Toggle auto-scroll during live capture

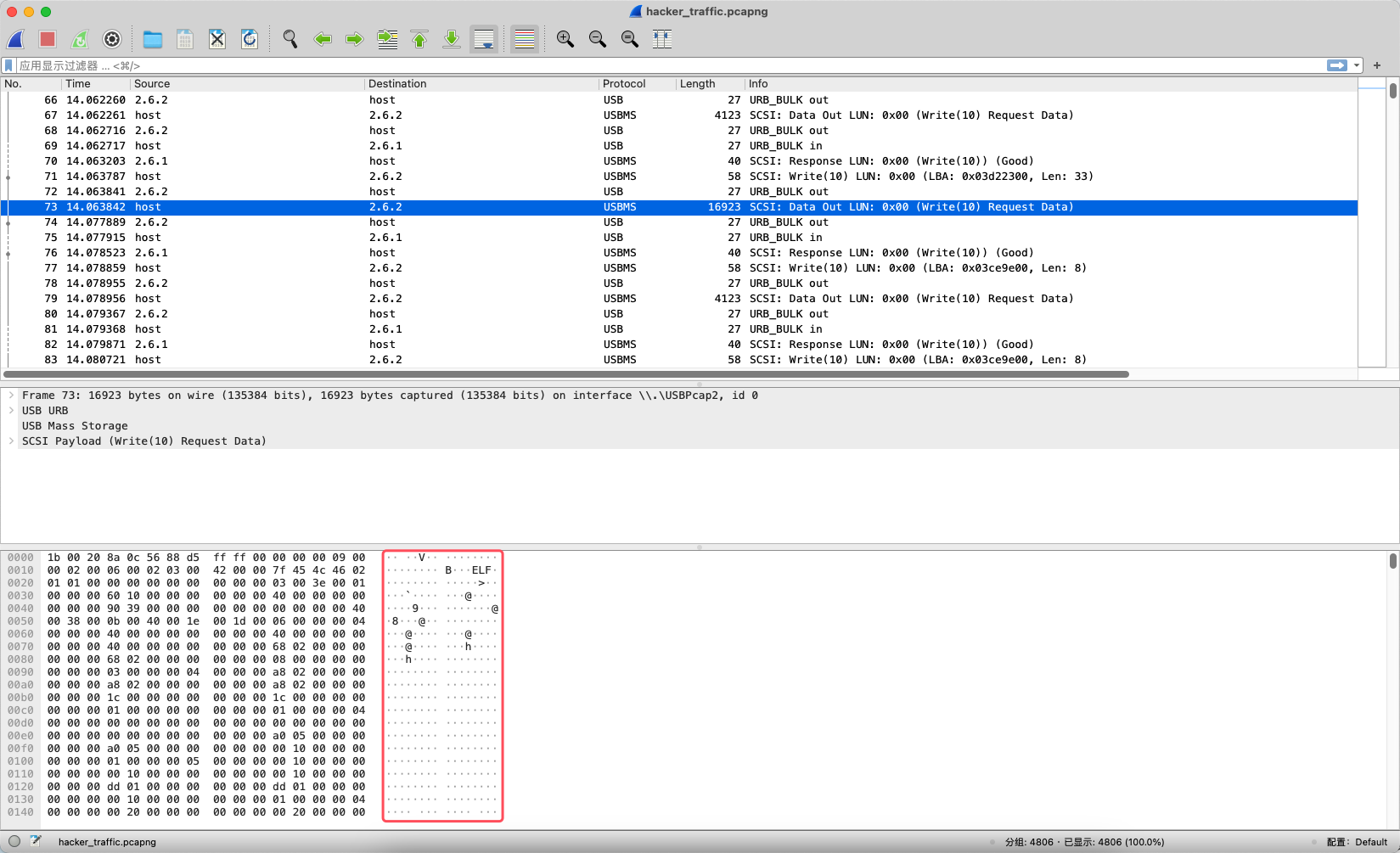pyautogui.click(x=484, y=39)
